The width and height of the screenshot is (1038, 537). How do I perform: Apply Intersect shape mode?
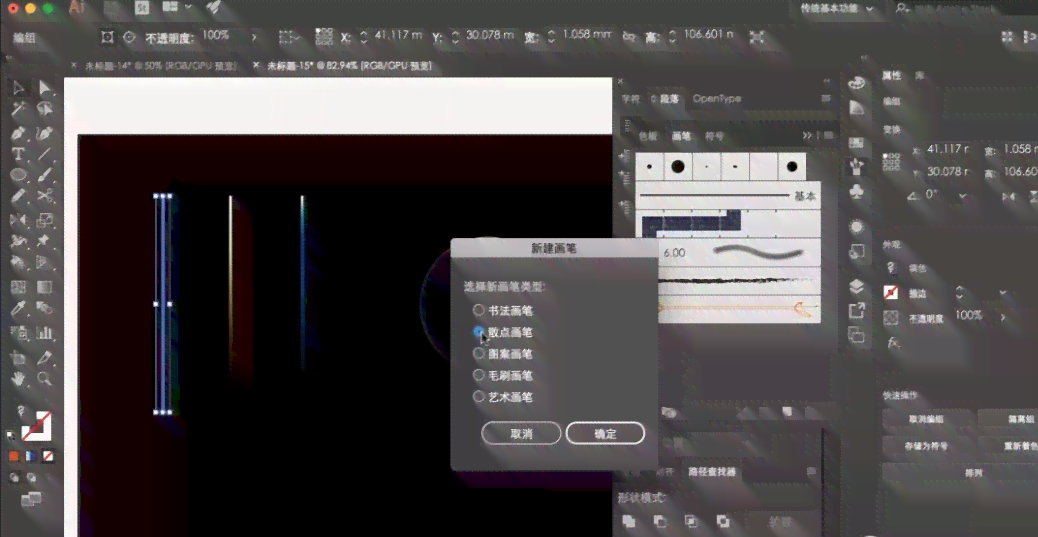point(691,521)
